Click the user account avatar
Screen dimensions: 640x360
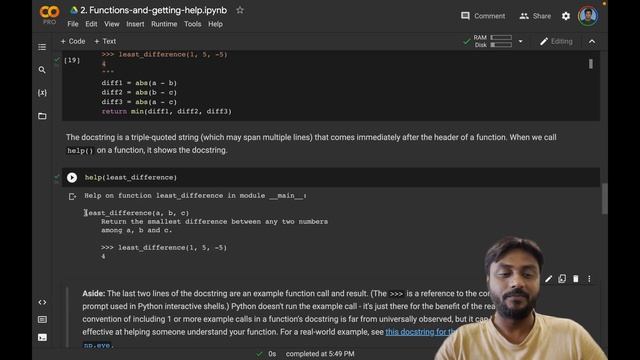(x=588, y=16)
